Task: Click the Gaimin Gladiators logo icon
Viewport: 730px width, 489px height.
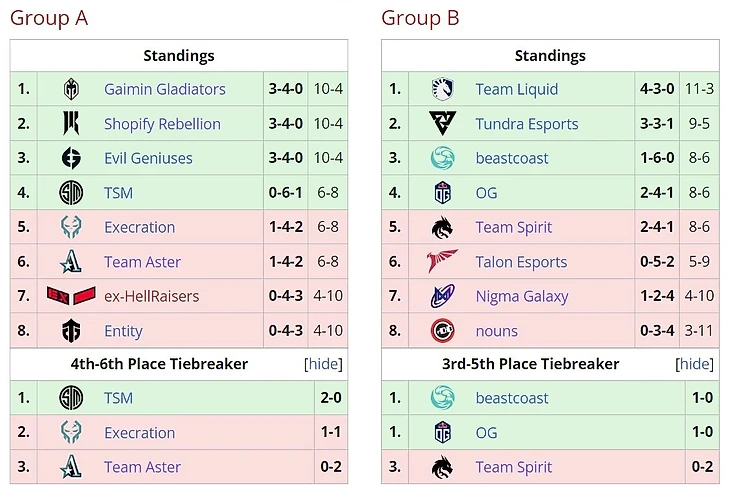Action: pyautogui.click(x=71, y=89)
